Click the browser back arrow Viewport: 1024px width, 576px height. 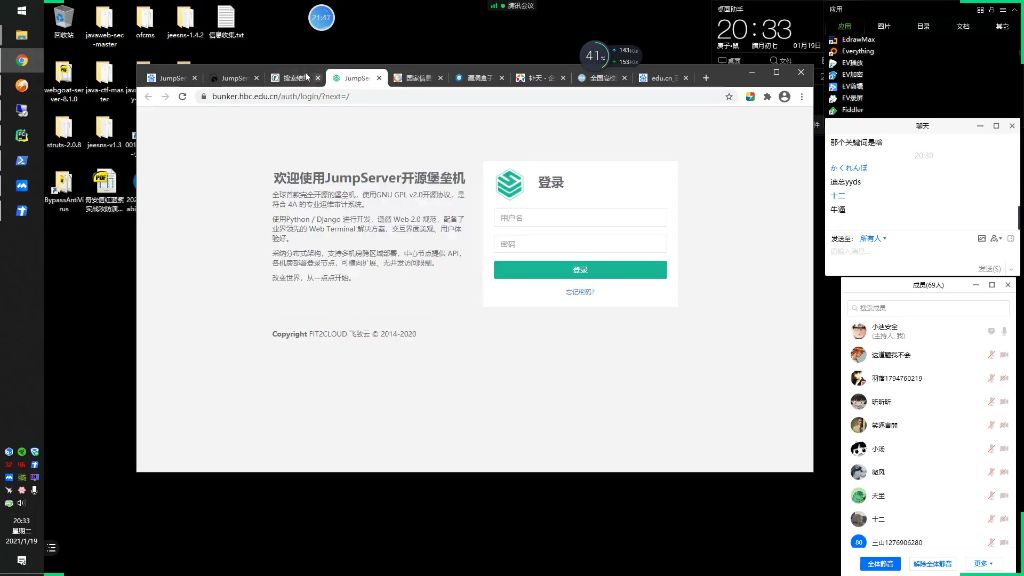tap(148, 97)
